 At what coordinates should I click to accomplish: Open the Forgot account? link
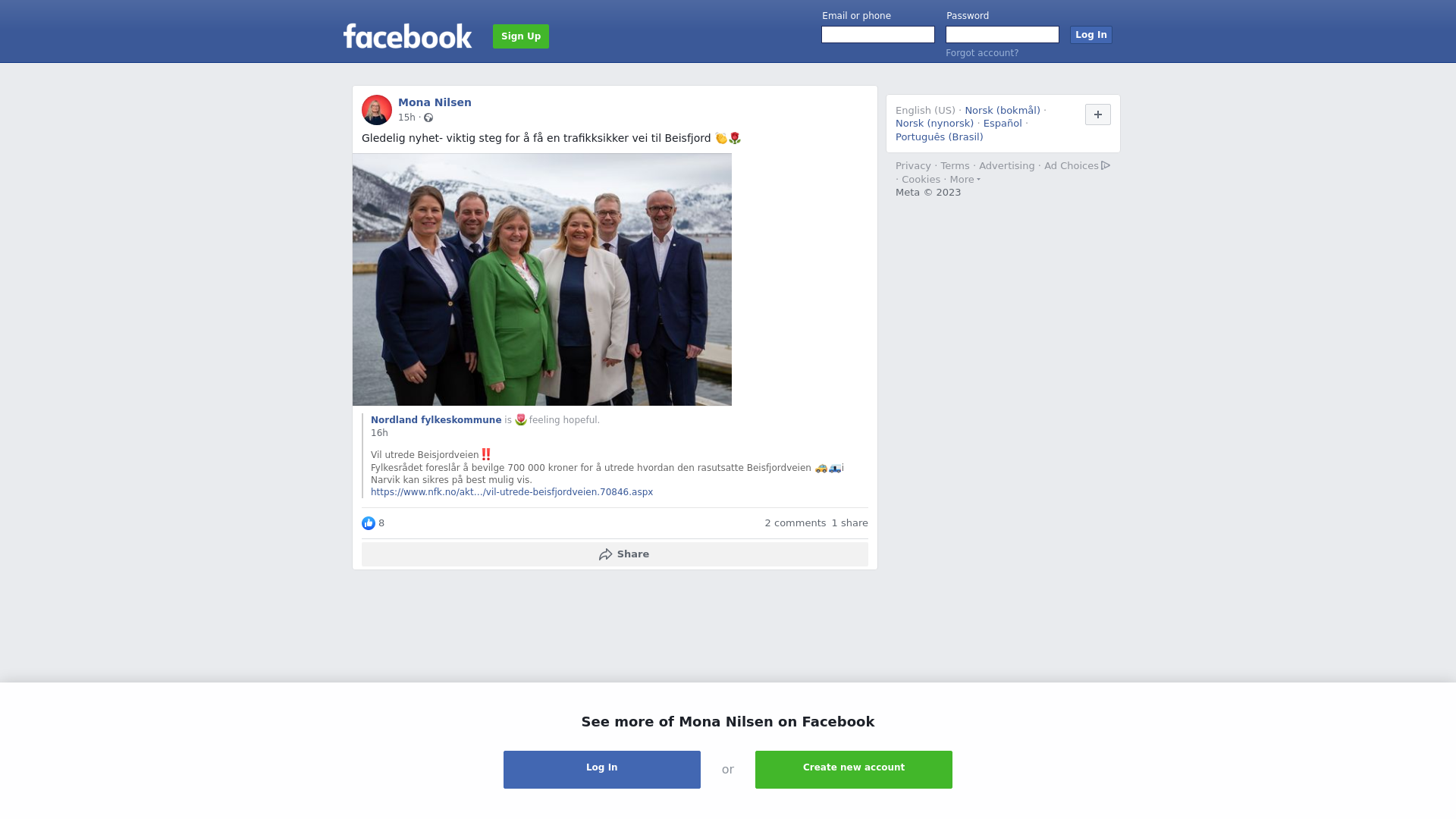coord(982,53)
